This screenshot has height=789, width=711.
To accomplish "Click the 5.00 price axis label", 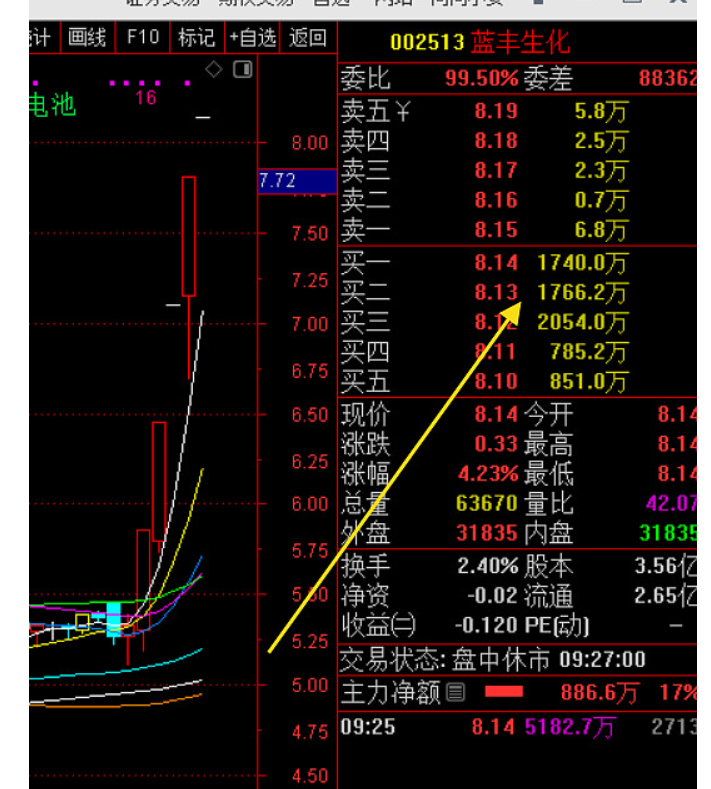I will [x=310, y=685].
